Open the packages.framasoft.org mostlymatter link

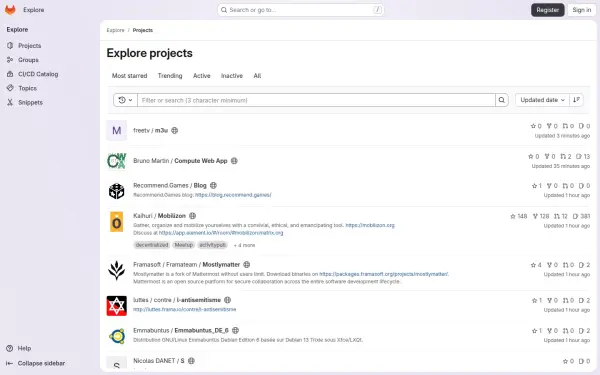coord(384,274)
